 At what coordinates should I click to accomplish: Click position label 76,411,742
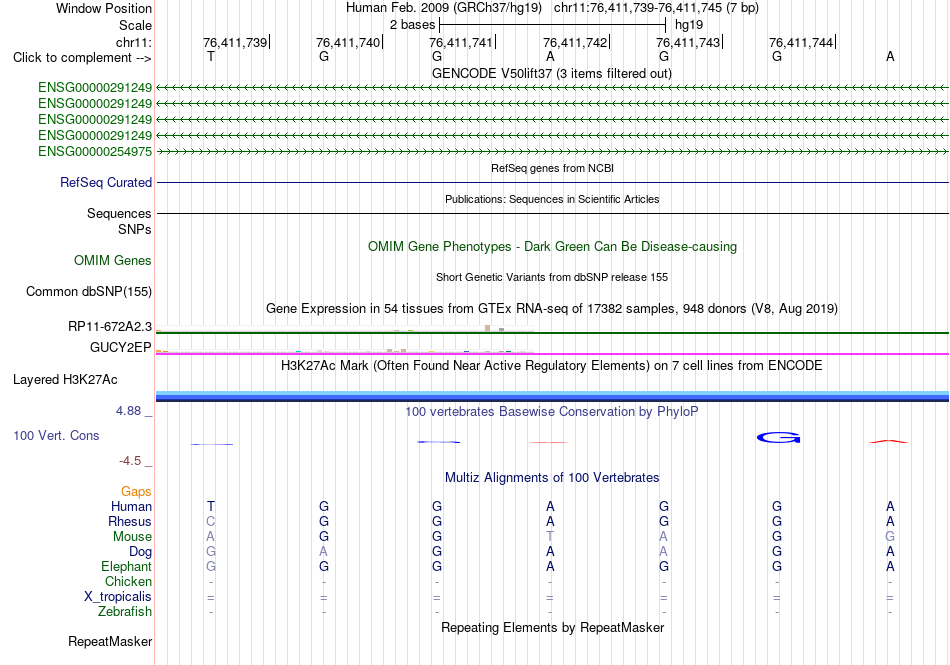pos(576,42)
